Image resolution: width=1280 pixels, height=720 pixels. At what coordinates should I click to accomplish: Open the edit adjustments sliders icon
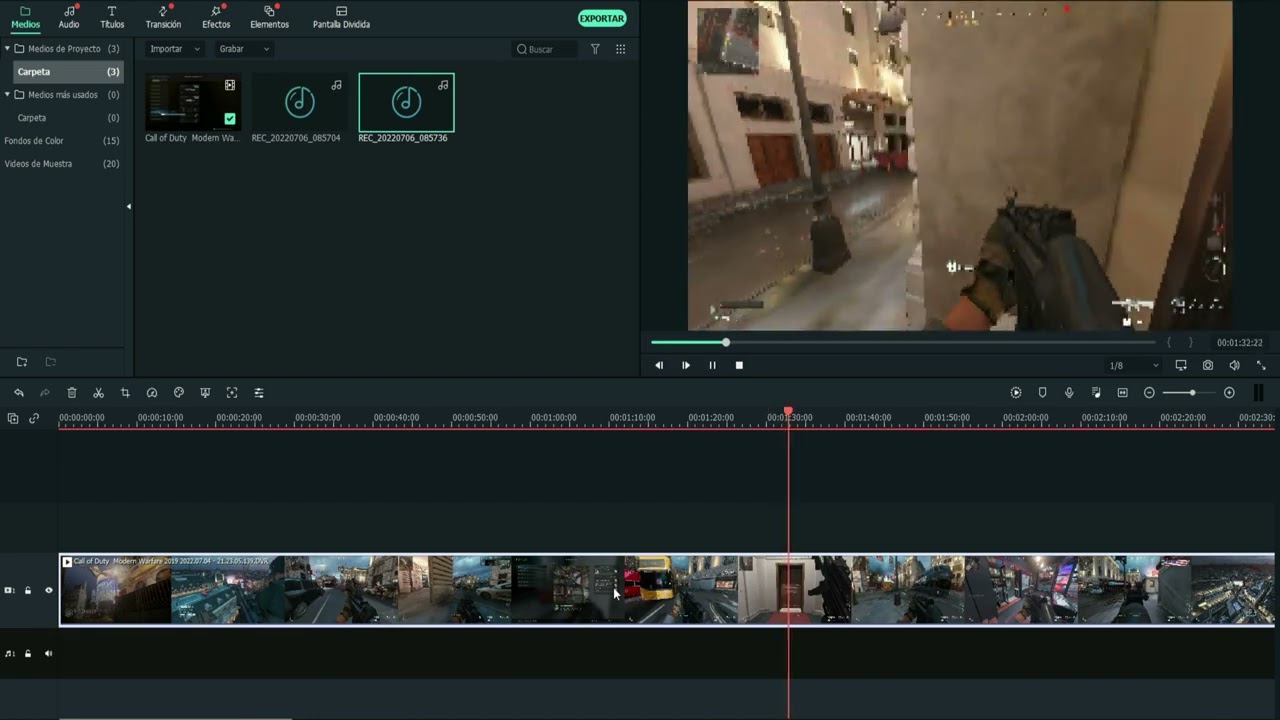click(x=259, y=393)
